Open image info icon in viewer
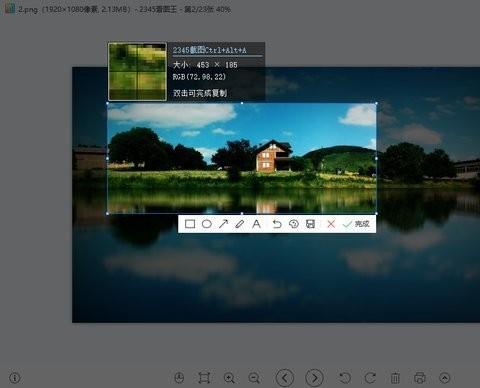Image resolution: width=480 pixels, height=388 pixels. (x=15, y=378)
